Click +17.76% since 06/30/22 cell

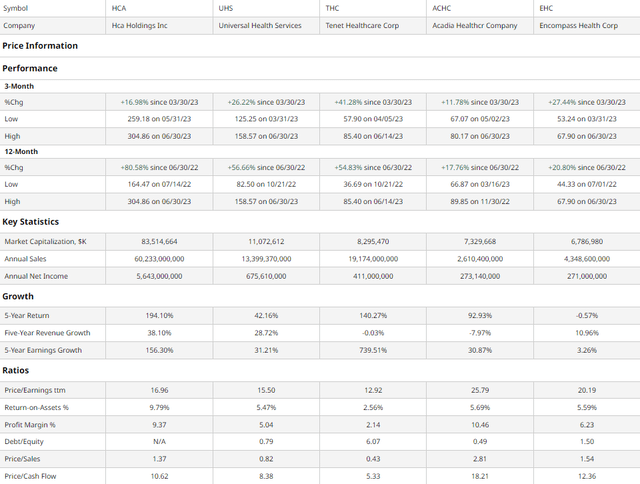click(x=480, y=167)
